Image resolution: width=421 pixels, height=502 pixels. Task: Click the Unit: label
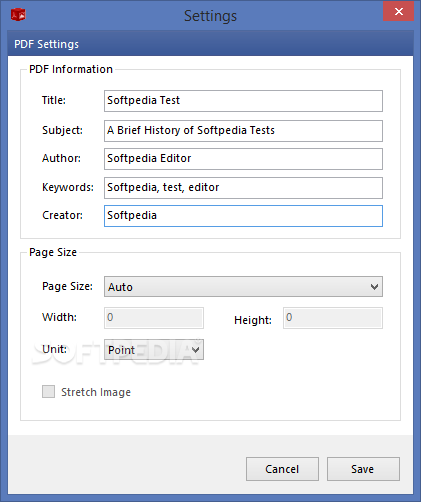(54, 349)
